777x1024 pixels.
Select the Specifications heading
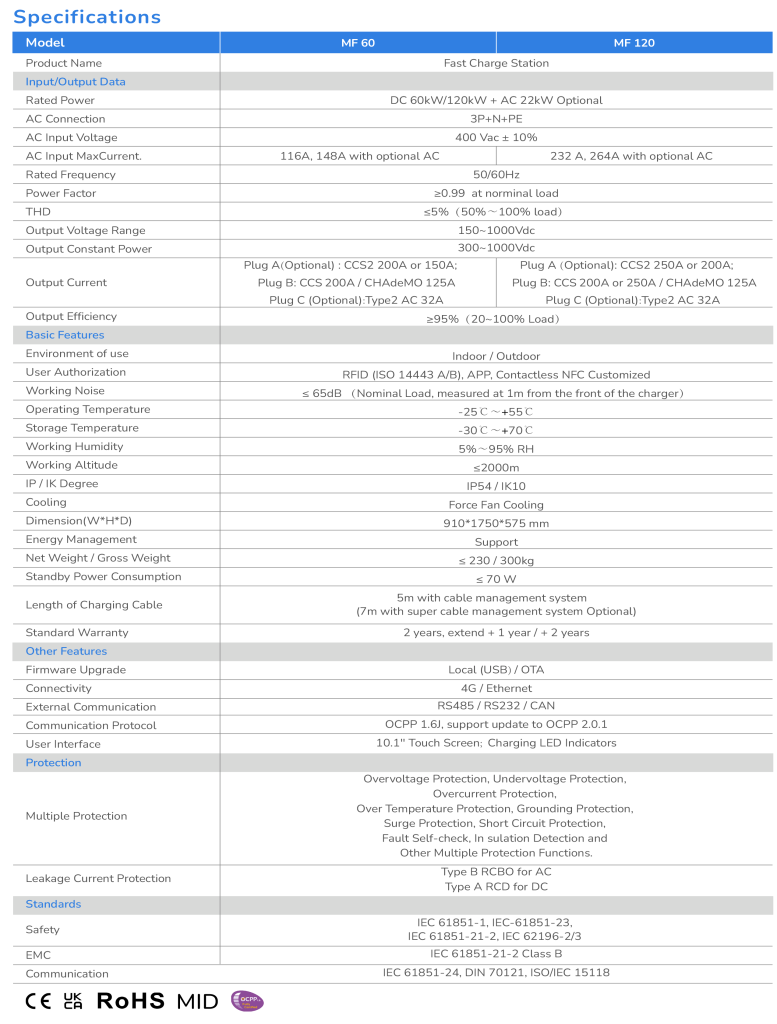pyautogui.click(x=87, y=16)
